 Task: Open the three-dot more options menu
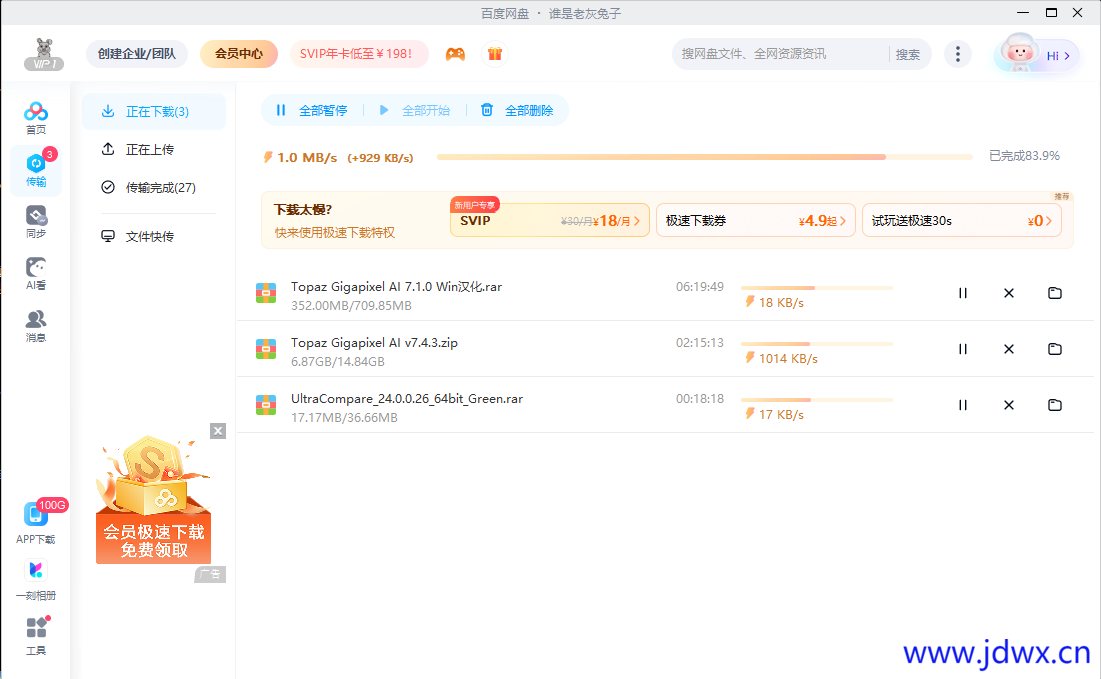pos(958,54)
